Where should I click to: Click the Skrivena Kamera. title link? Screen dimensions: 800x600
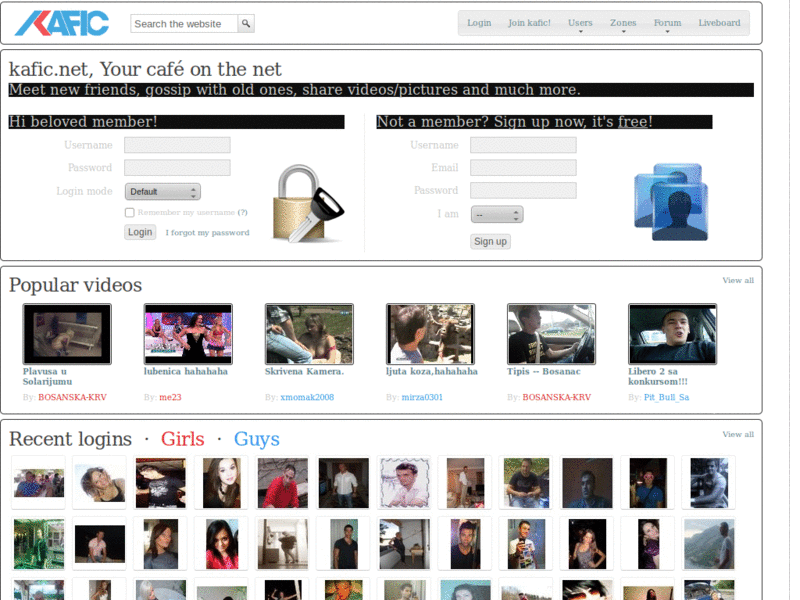pos(305,371)
